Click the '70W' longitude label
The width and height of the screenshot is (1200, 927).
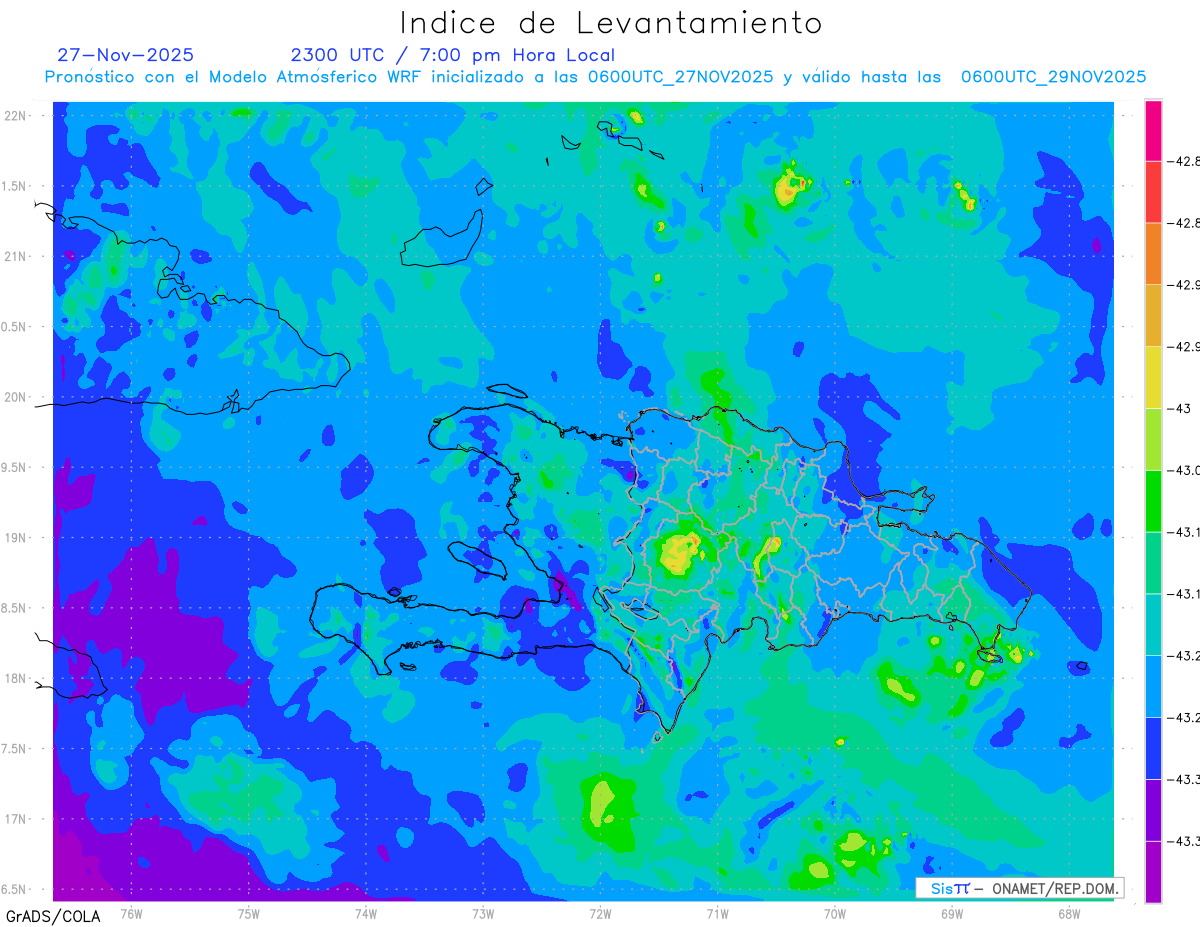coord(835,913)
